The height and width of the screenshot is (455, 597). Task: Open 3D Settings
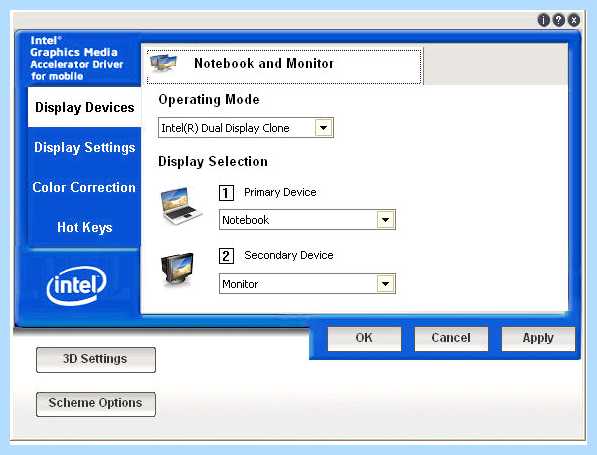[x=96, y=359]
